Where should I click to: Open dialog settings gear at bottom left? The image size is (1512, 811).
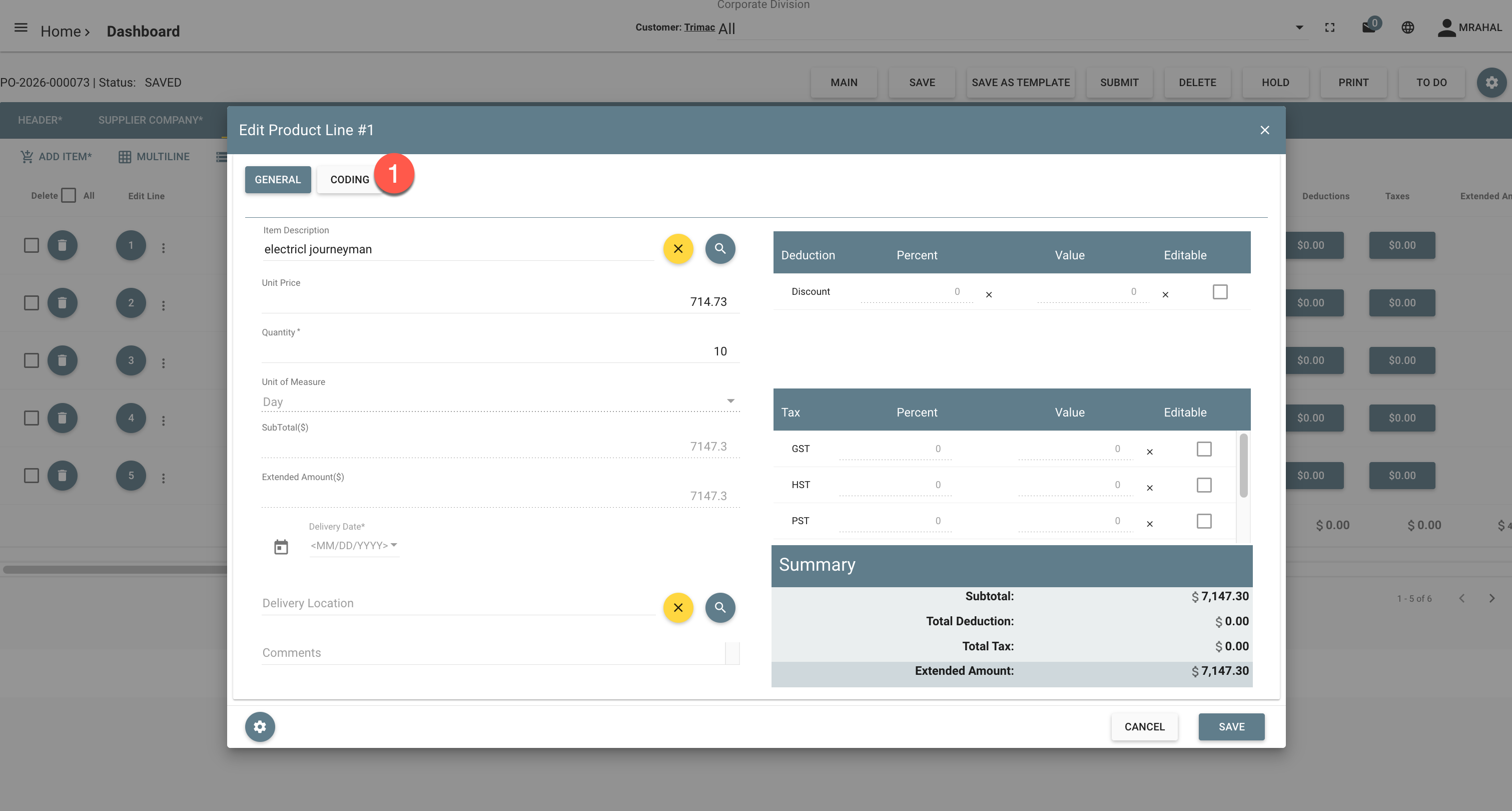pos(260,727)
